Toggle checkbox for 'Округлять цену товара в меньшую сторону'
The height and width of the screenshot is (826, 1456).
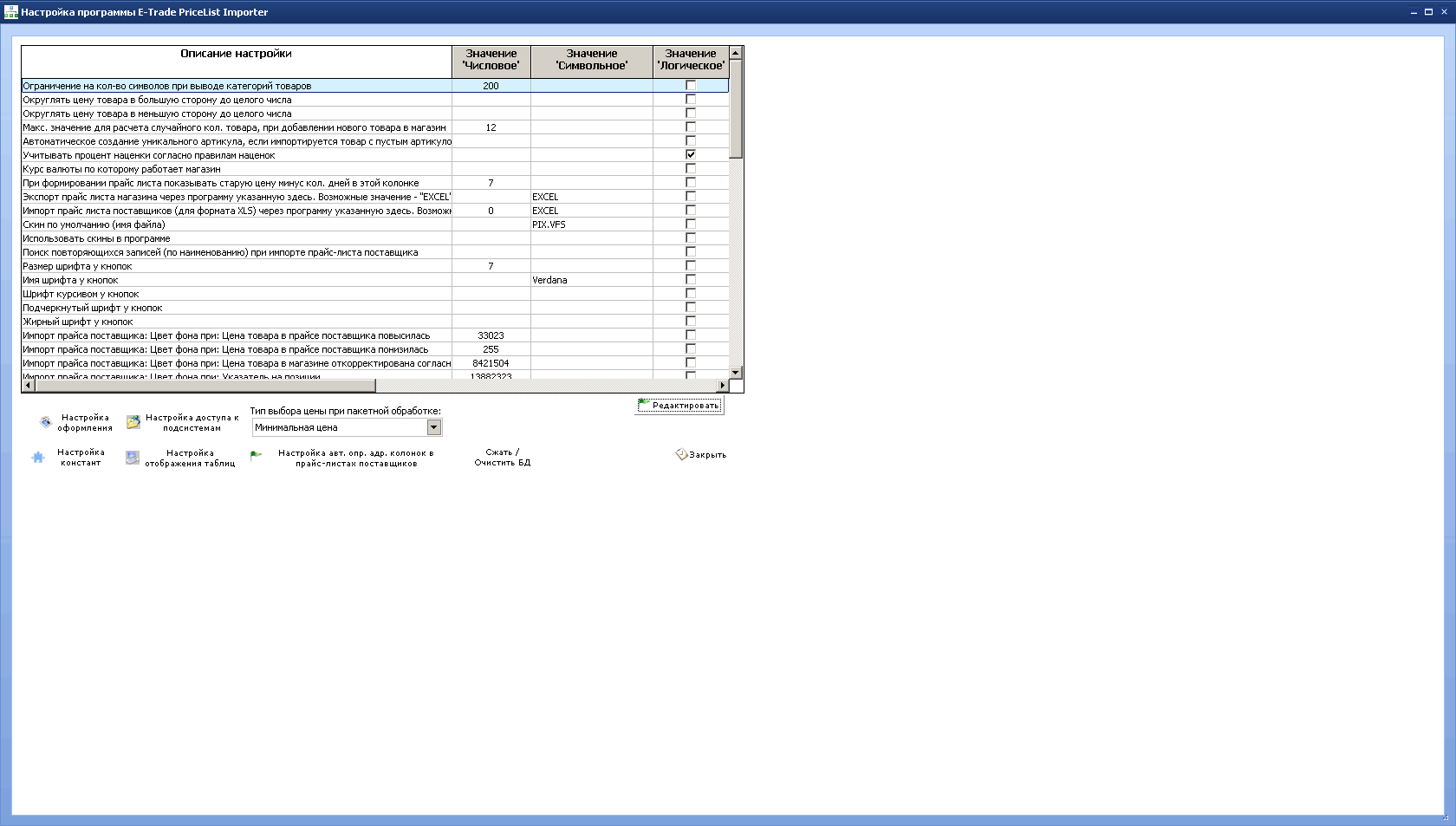[x=691, y=113]
